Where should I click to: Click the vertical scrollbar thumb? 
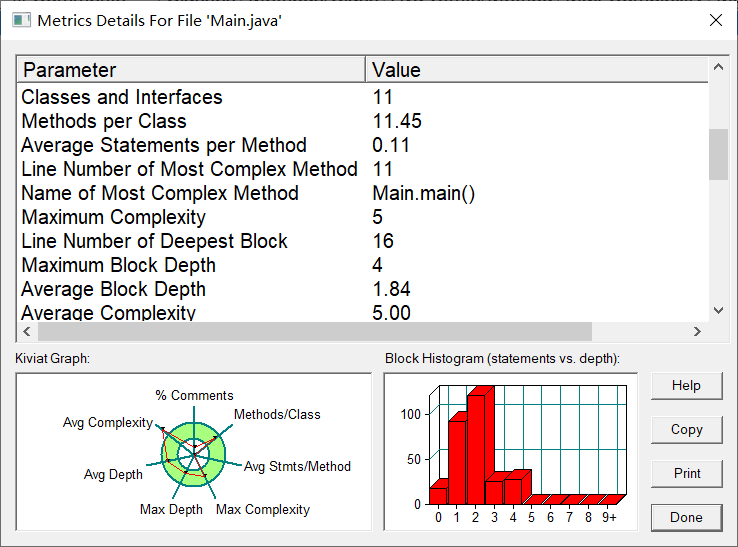718,154
